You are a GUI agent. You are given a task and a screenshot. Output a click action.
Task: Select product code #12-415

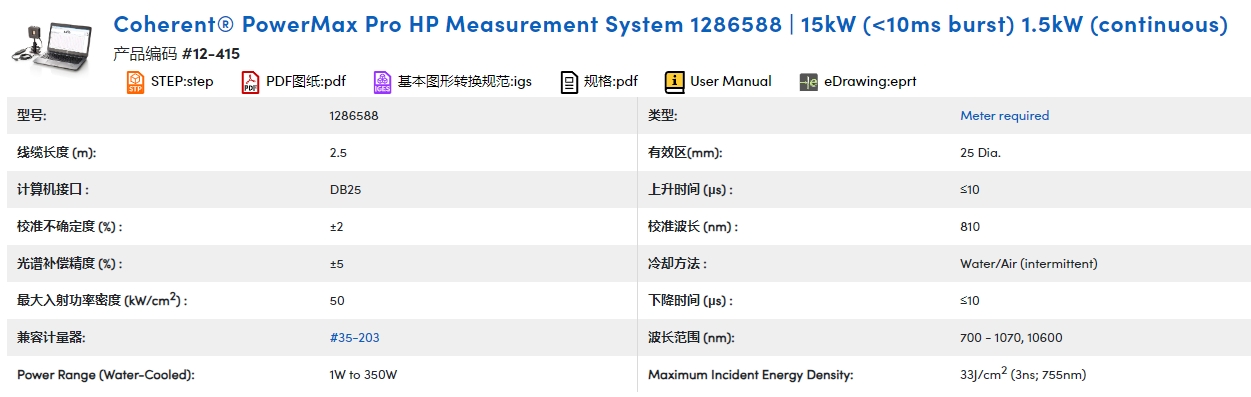pos(211,54)
